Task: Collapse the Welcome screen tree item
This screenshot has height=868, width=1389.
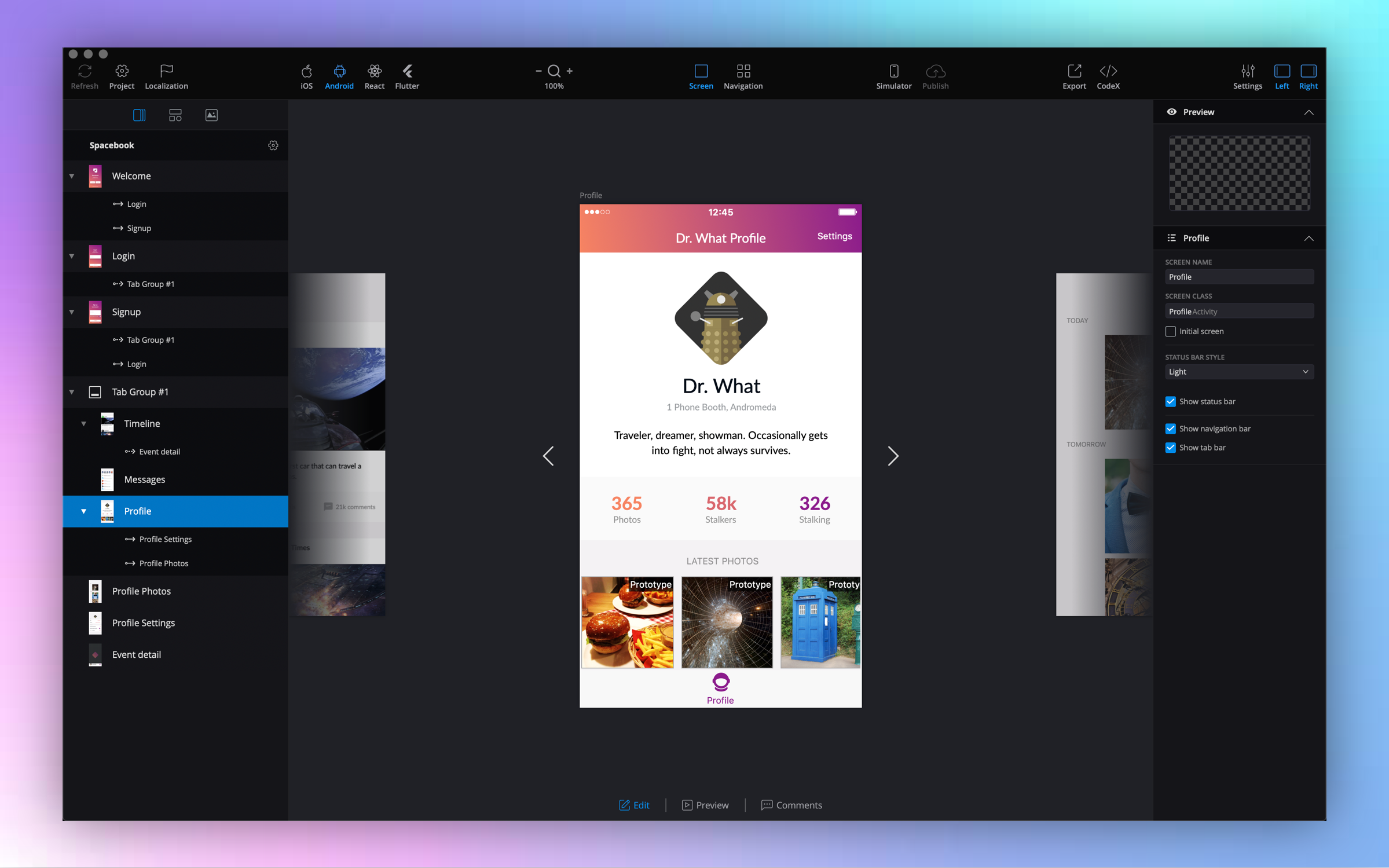Action: click(72, 176)
